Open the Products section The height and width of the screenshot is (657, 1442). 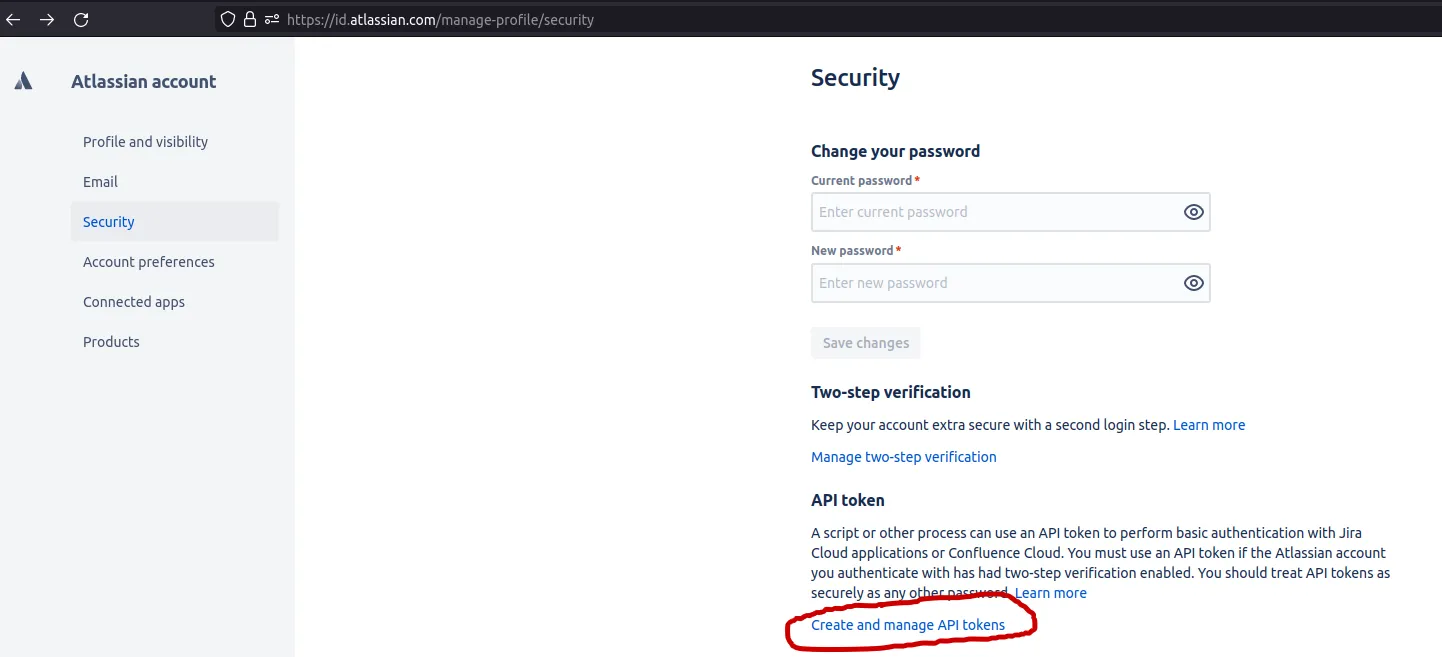coord(111,341)
